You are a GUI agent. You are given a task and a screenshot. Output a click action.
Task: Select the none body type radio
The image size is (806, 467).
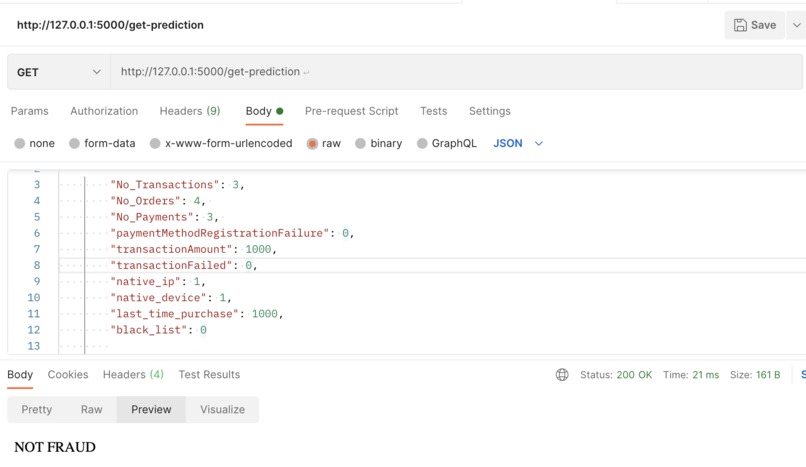coord(20,143)
